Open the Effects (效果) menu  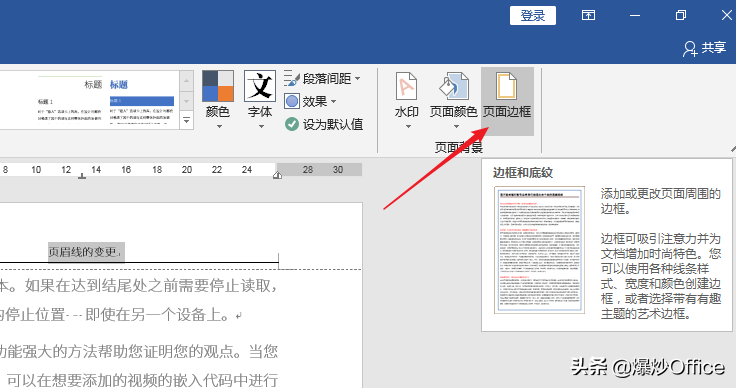311,101
